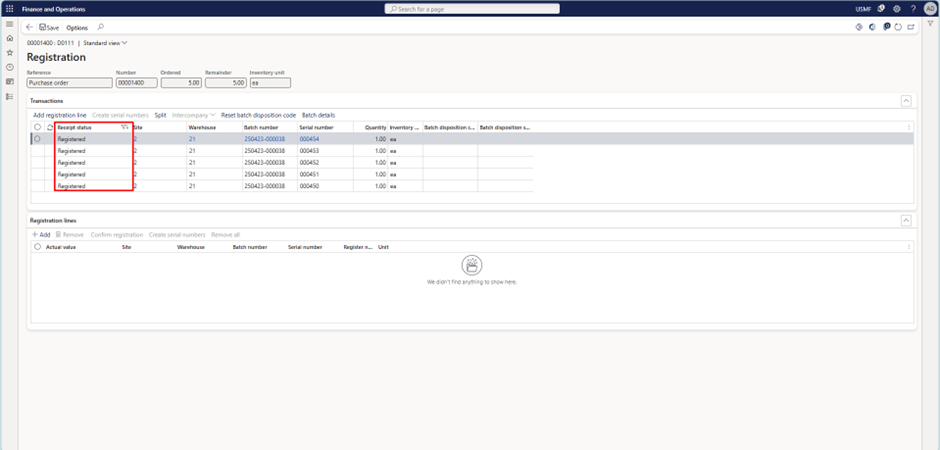Open Favorites star in the sidebar
The height and width of the screenshot is (450, 940).
[9, 53]
